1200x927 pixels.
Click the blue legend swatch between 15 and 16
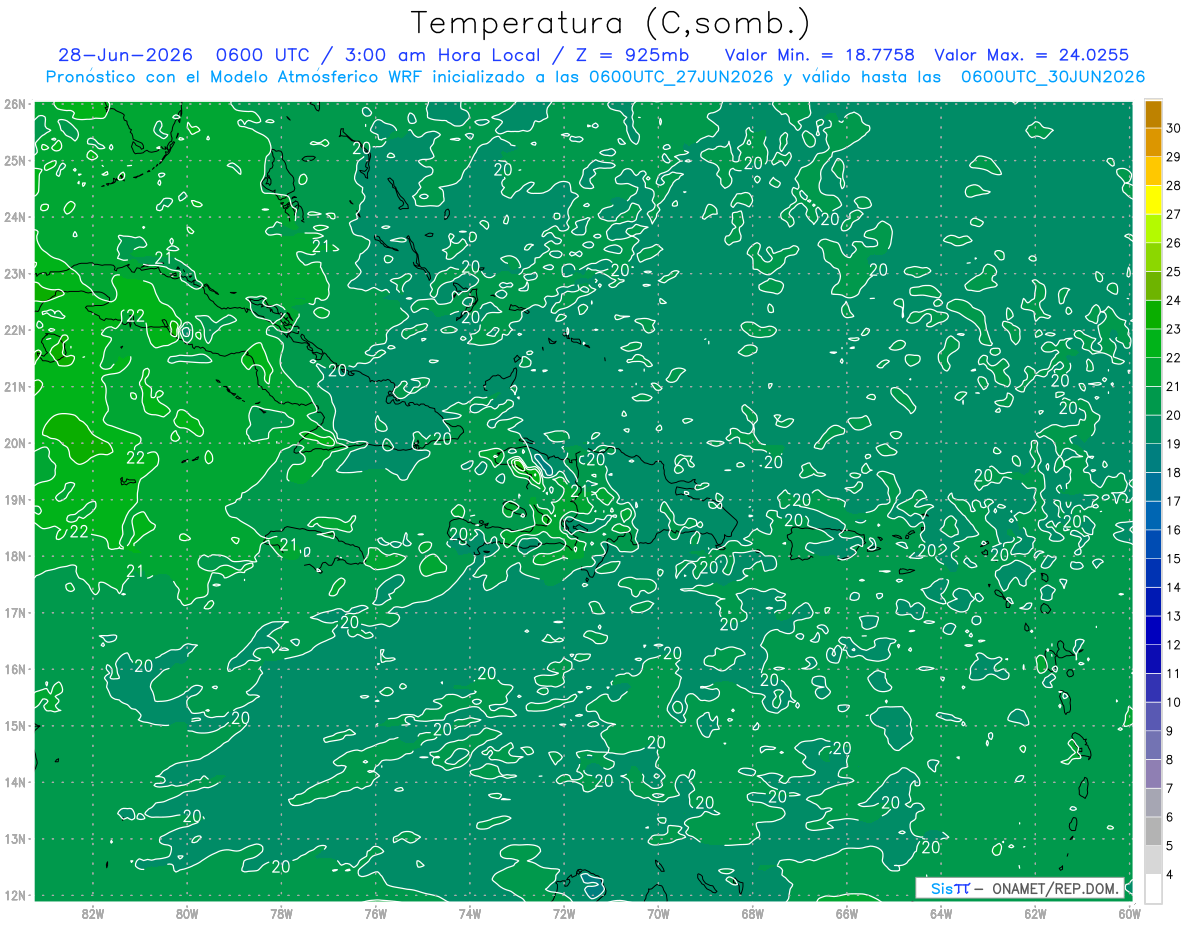coord(1153,544)
